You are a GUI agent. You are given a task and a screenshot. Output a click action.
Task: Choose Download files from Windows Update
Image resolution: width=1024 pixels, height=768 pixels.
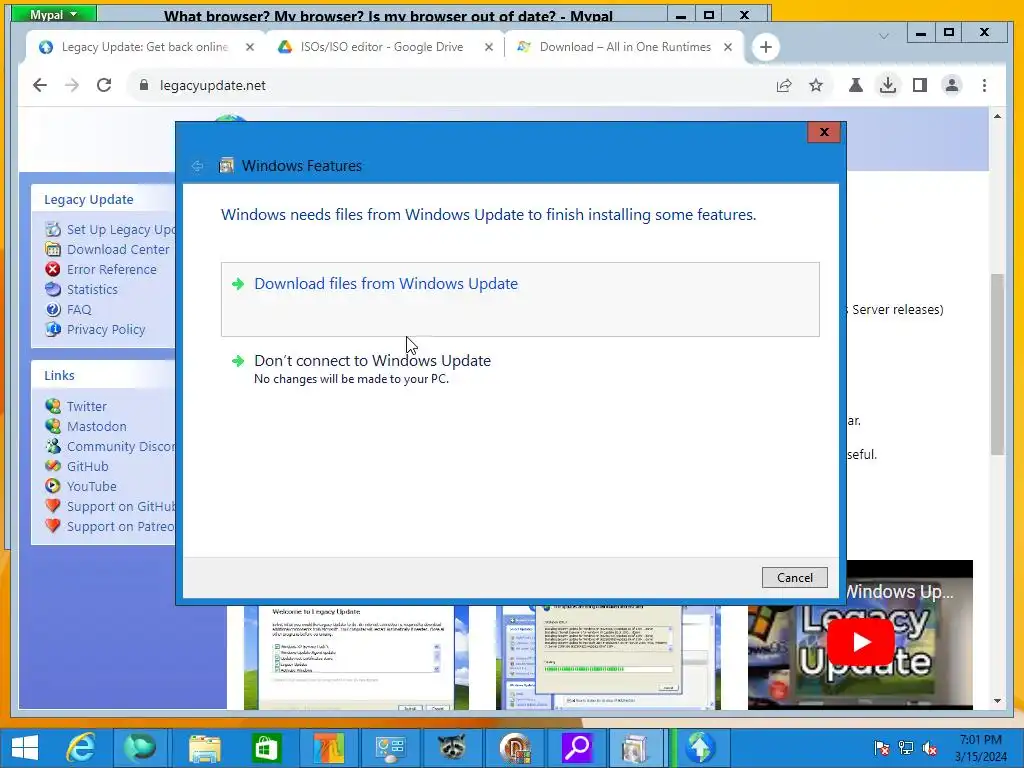pyautogui.click(x=520, y=299)
